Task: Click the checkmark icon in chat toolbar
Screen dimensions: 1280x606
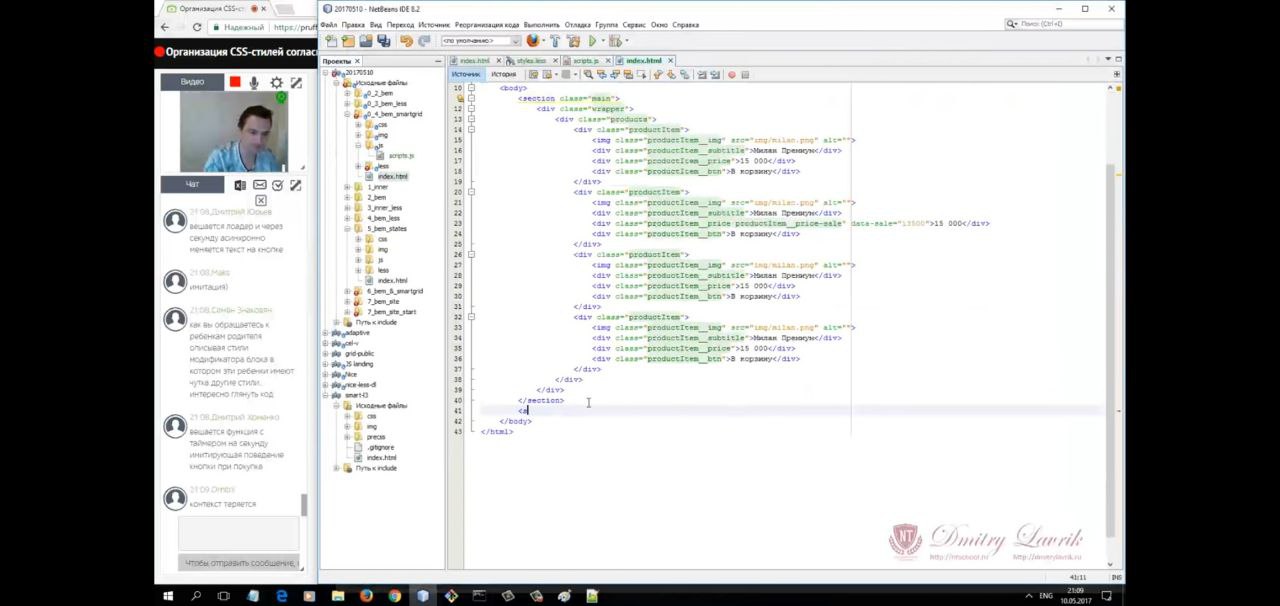Action: tap(278, 185)
